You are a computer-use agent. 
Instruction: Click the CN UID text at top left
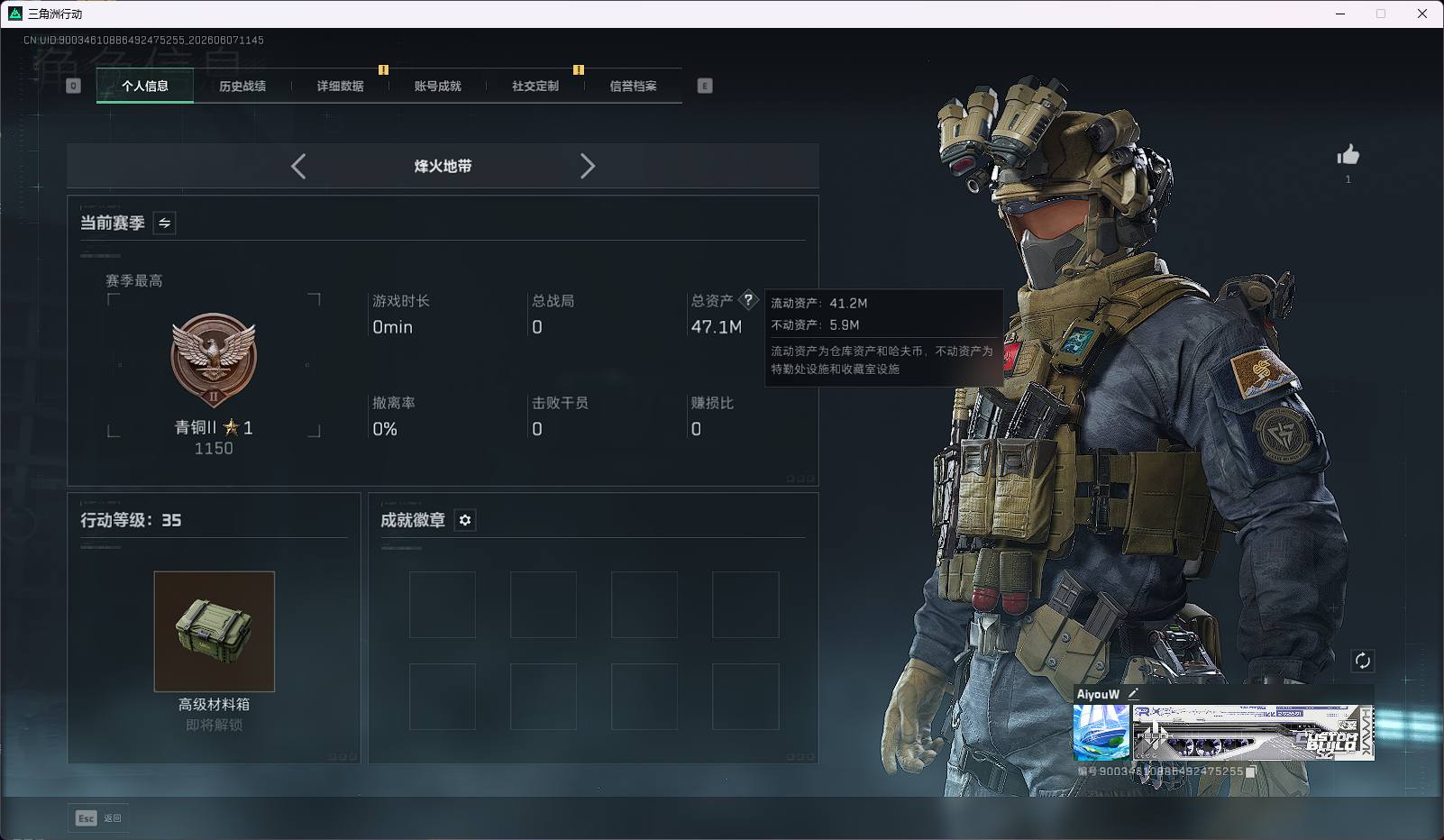click(143, 40)
